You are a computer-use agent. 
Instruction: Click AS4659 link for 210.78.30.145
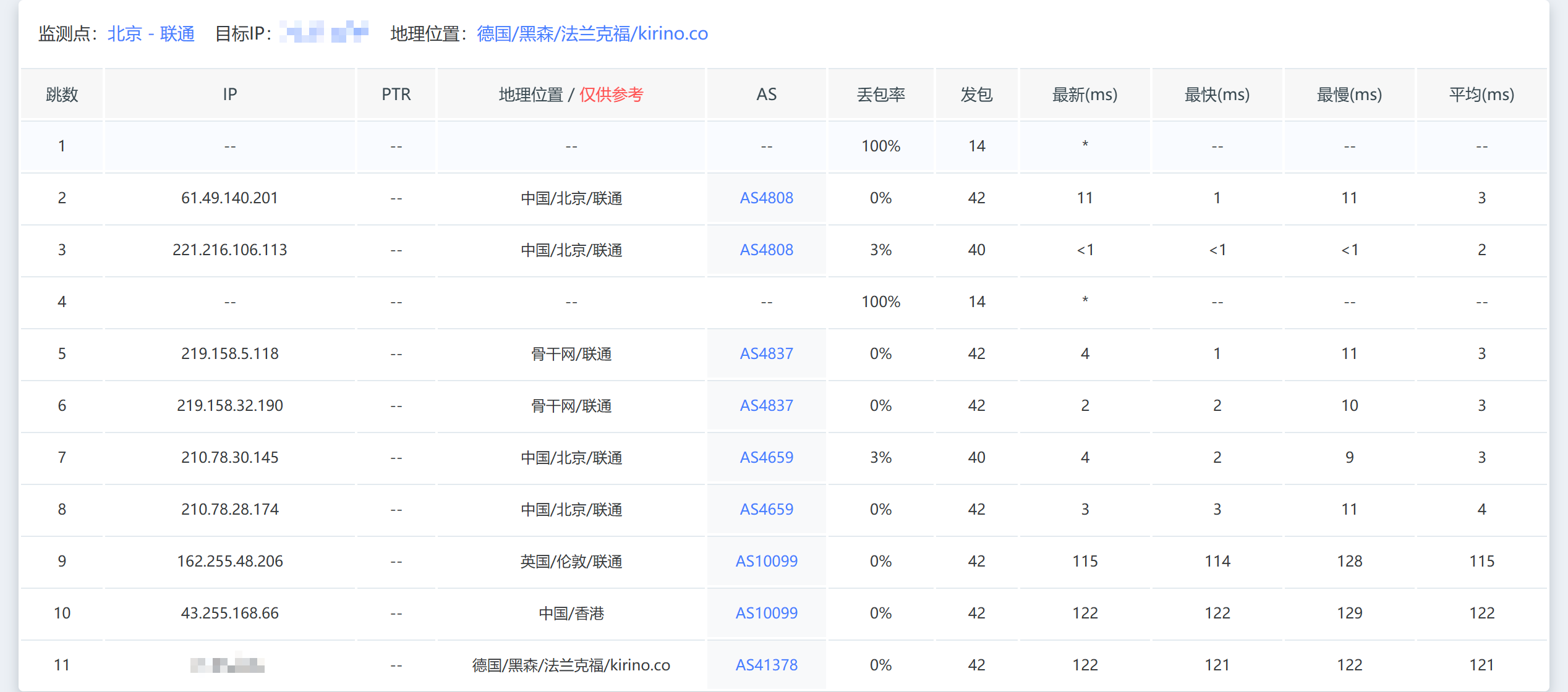pyautogui.click(x=766, y=457)
